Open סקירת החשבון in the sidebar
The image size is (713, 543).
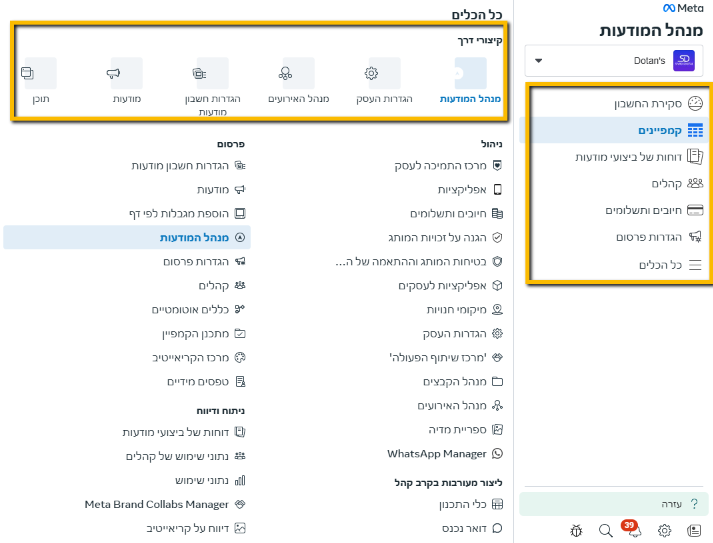point(658,104)
